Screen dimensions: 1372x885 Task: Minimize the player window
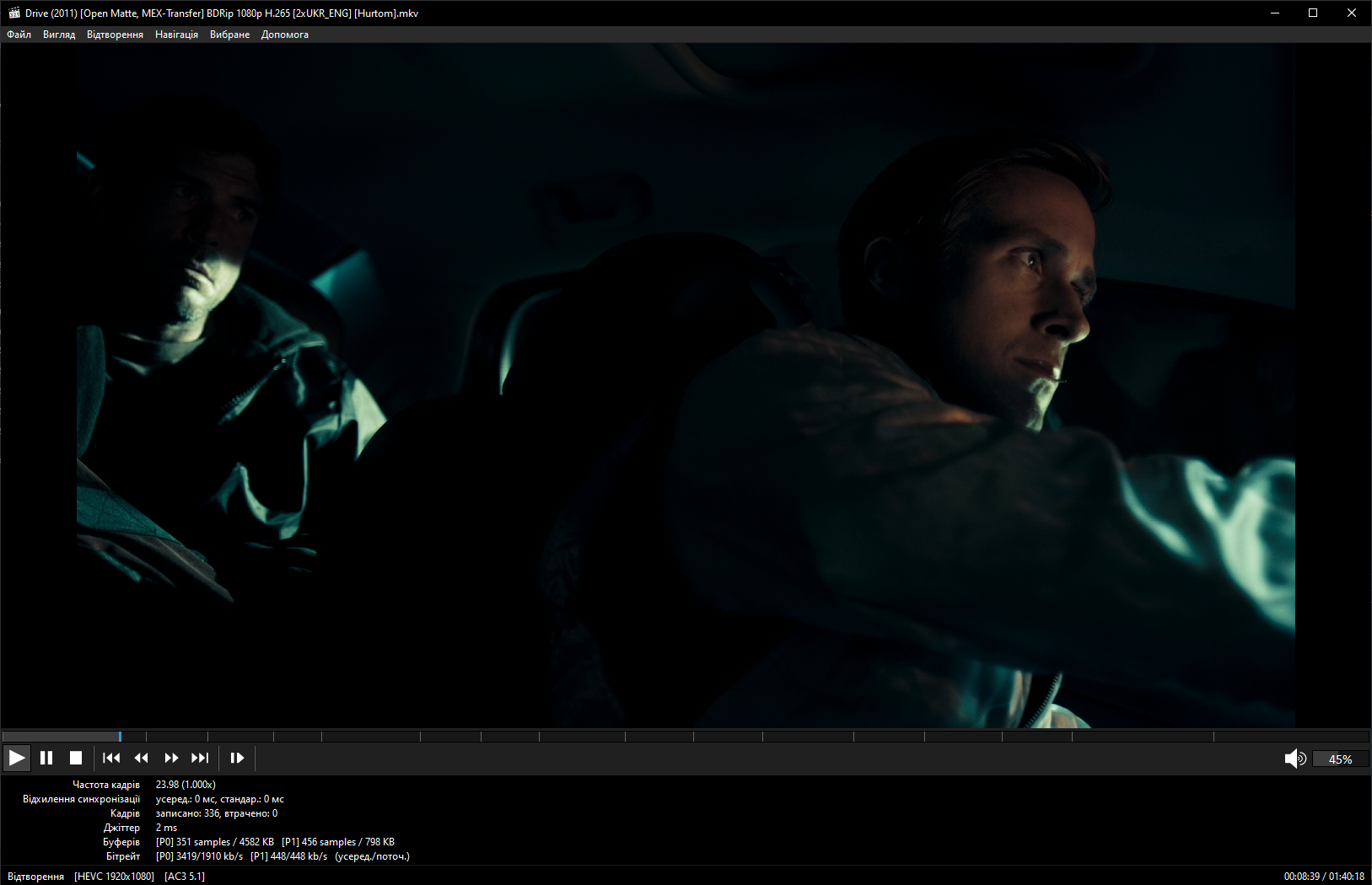point(1275,13)
